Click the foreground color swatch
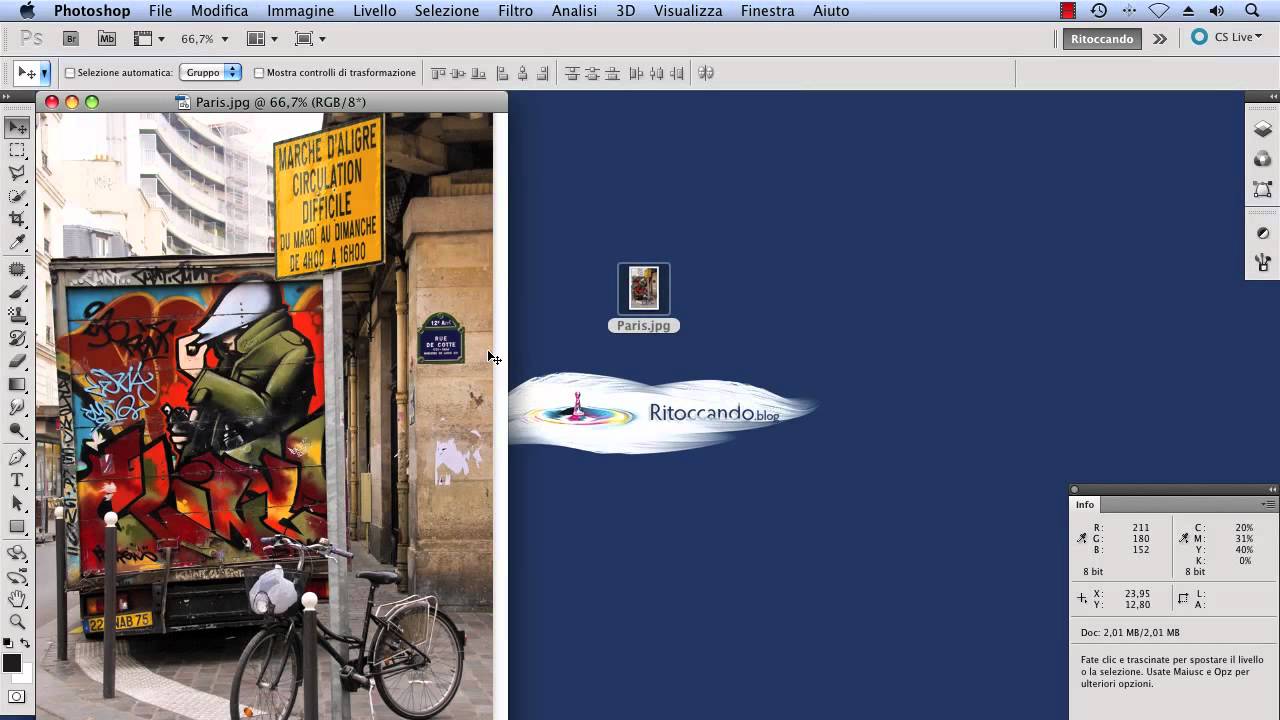The image size is (1280, 720). (x=11, y=663)
